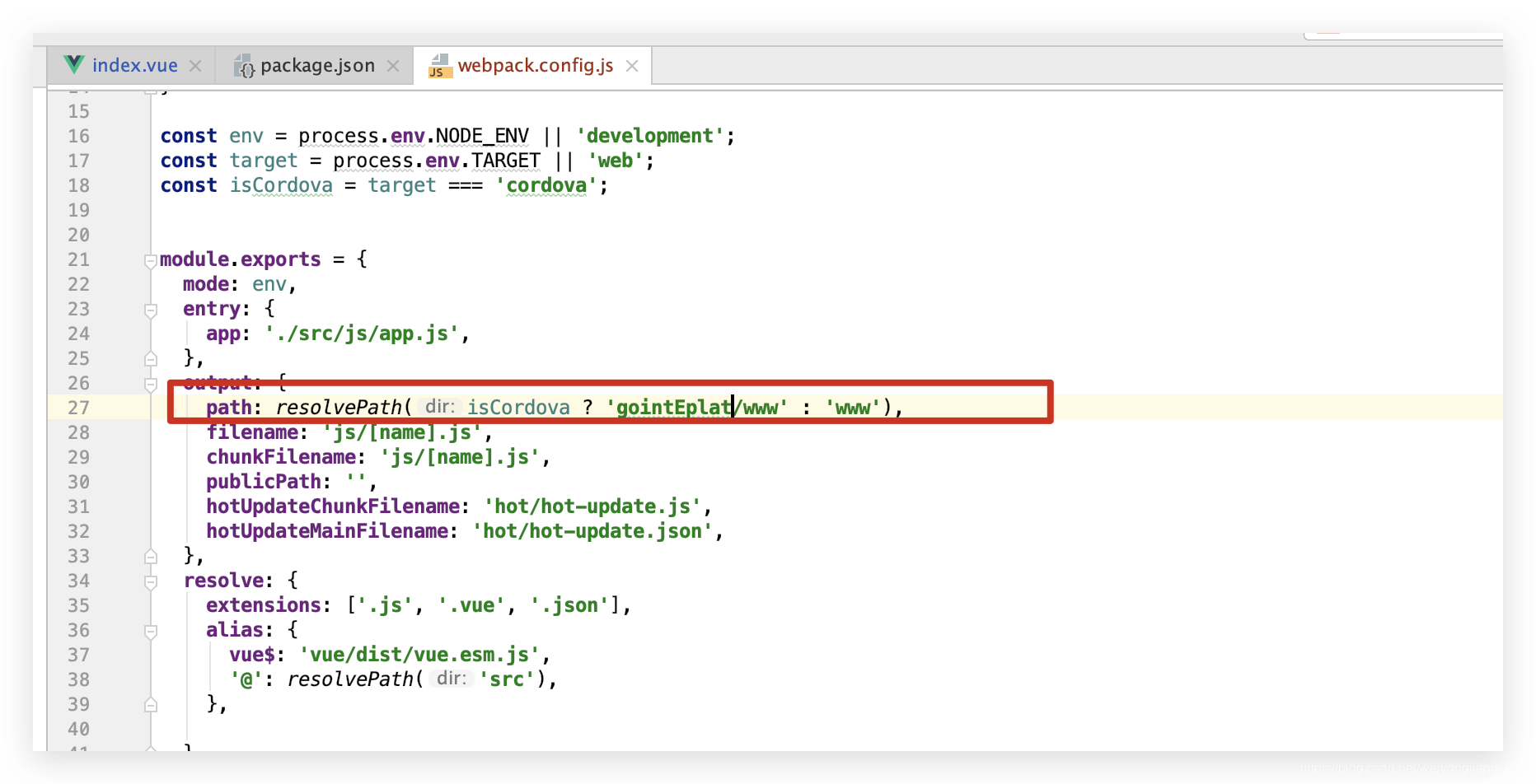Click line number 27 in the gutter
This screenshot has width=1536, height=784.
78,408
